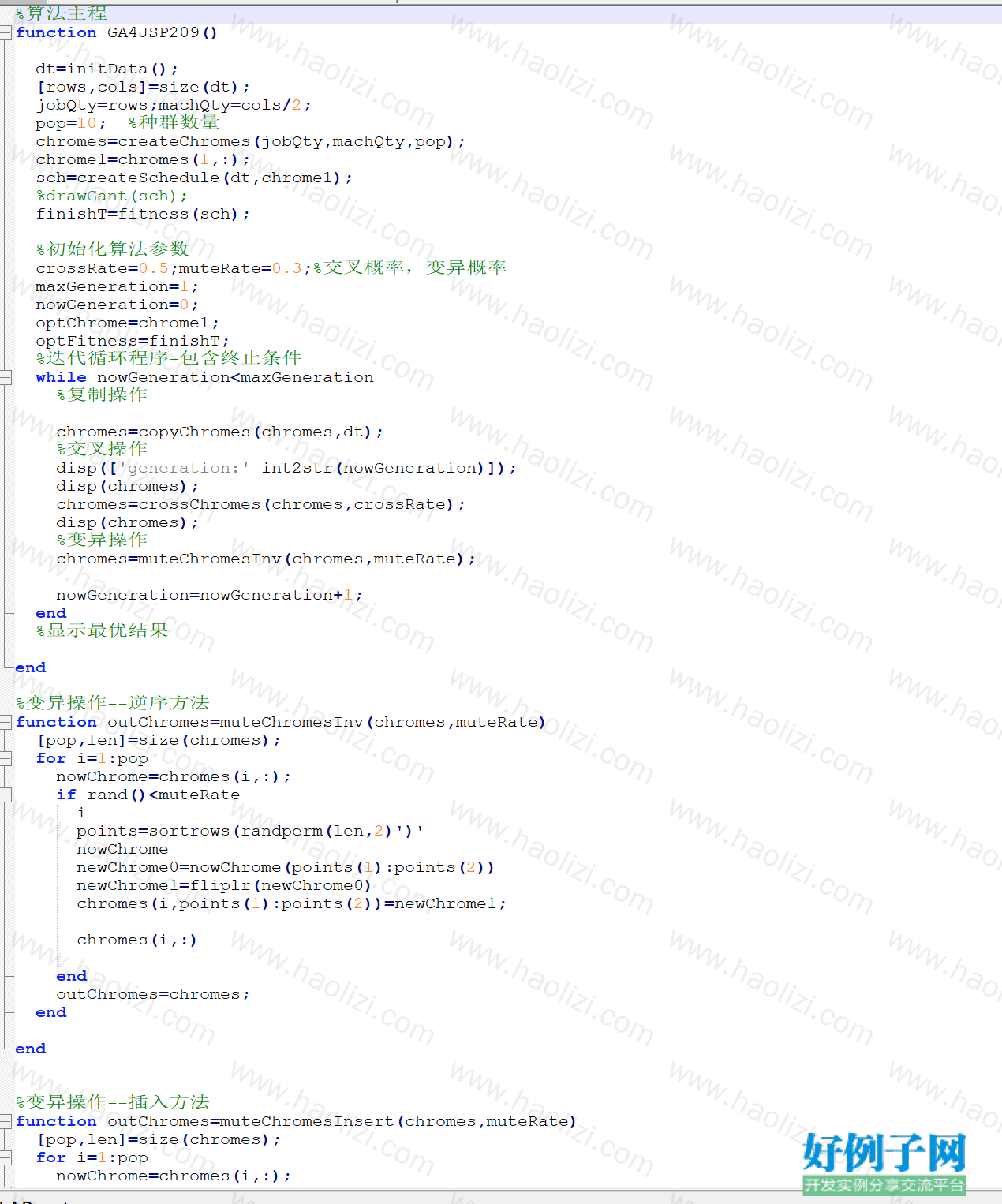Click the chromes=crossChromes(chromes,crossRate); line
1002x1204 pixels.
click(261, 504)
